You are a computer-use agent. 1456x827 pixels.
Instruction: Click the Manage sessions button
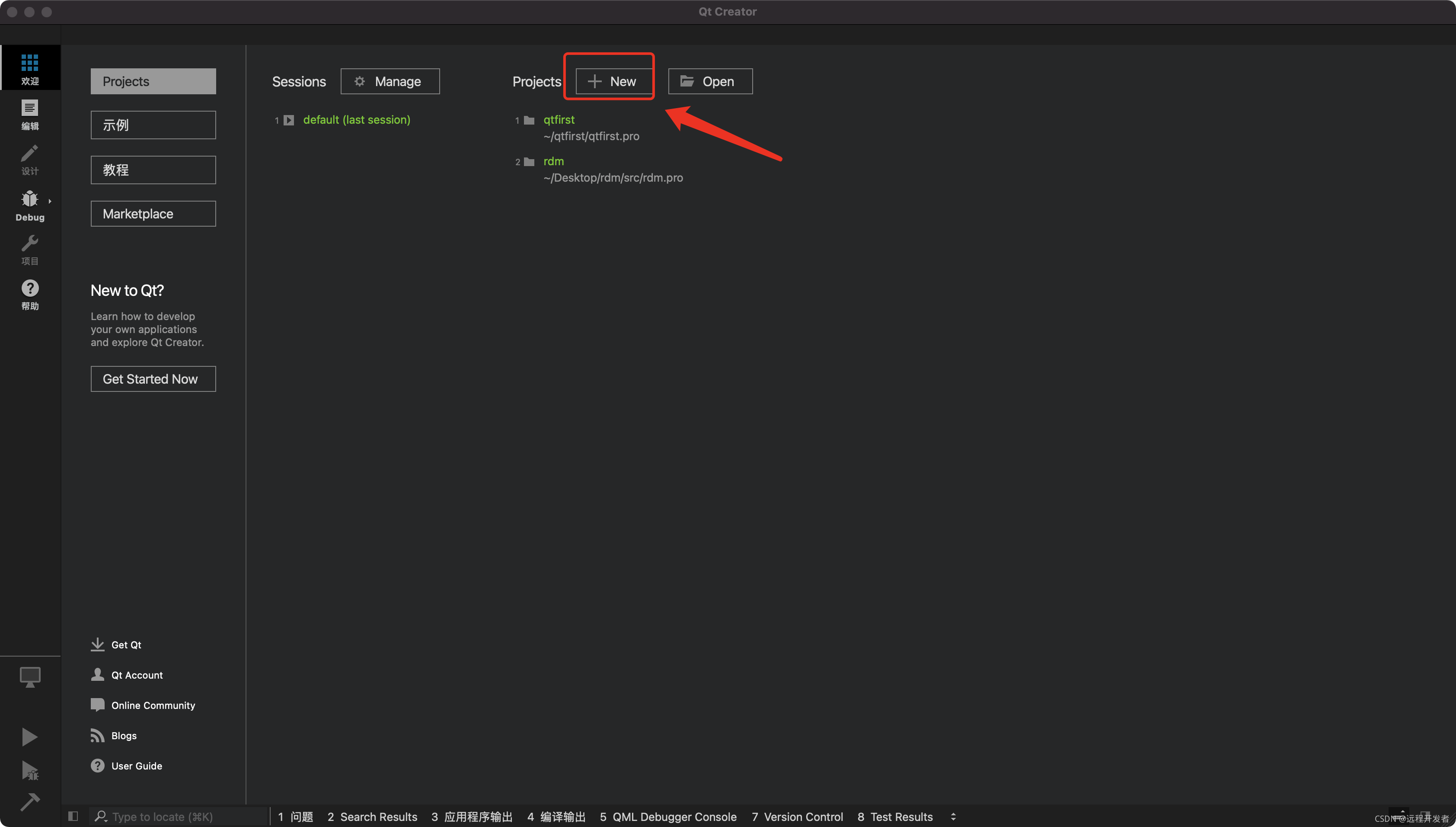pos(390,81)
